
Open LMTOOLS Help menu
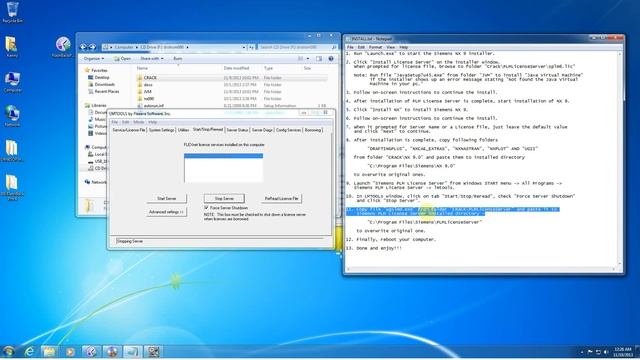pyautogui.click(x=152, y=122)
